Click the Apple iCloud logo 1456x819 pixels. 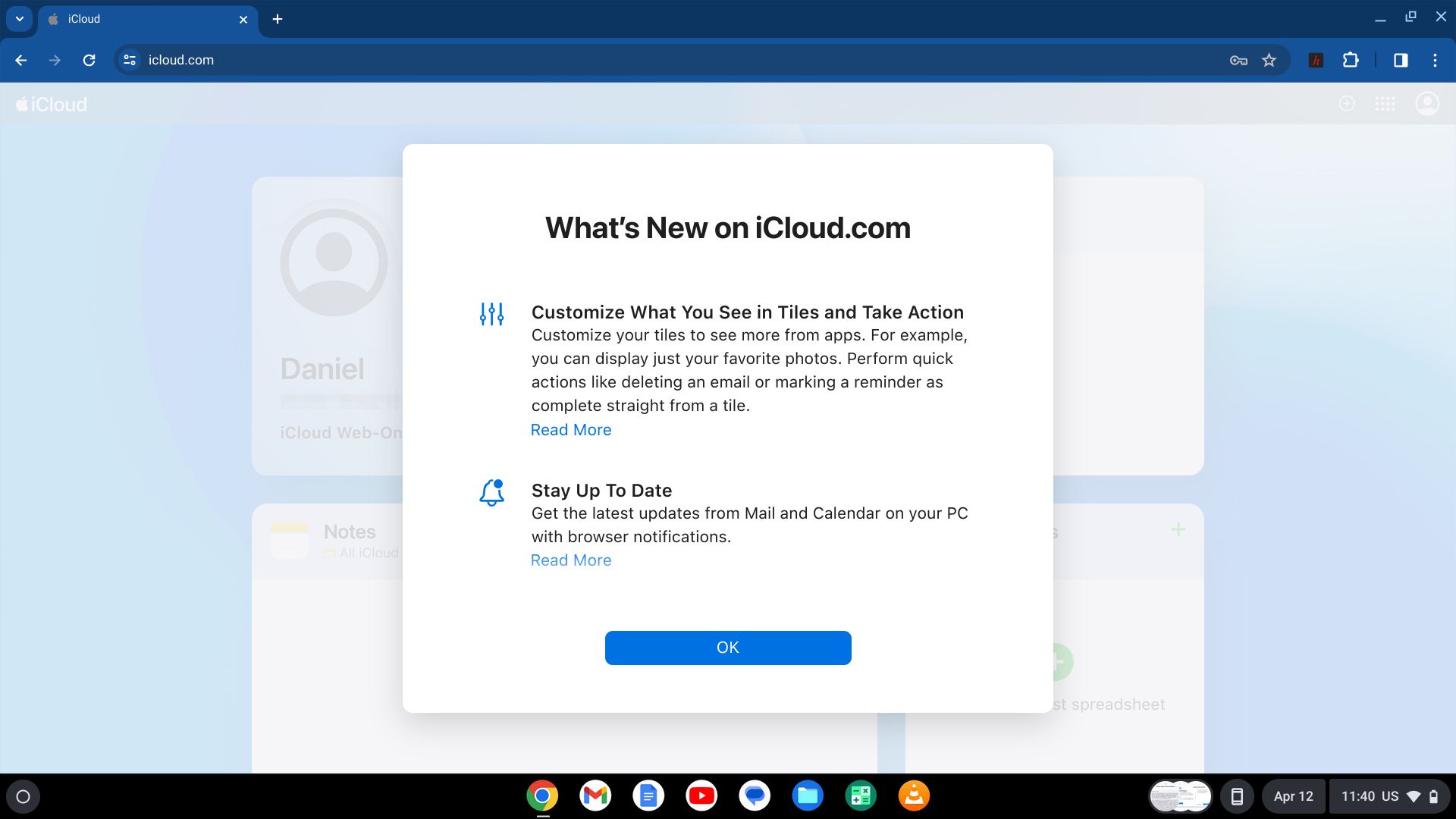coord(49,104)
